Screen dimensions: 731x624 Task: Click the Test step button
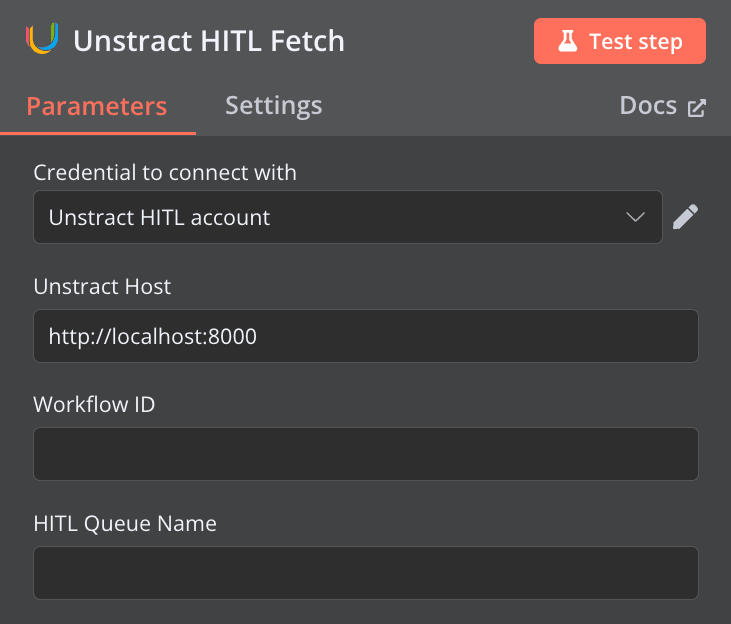620,41
